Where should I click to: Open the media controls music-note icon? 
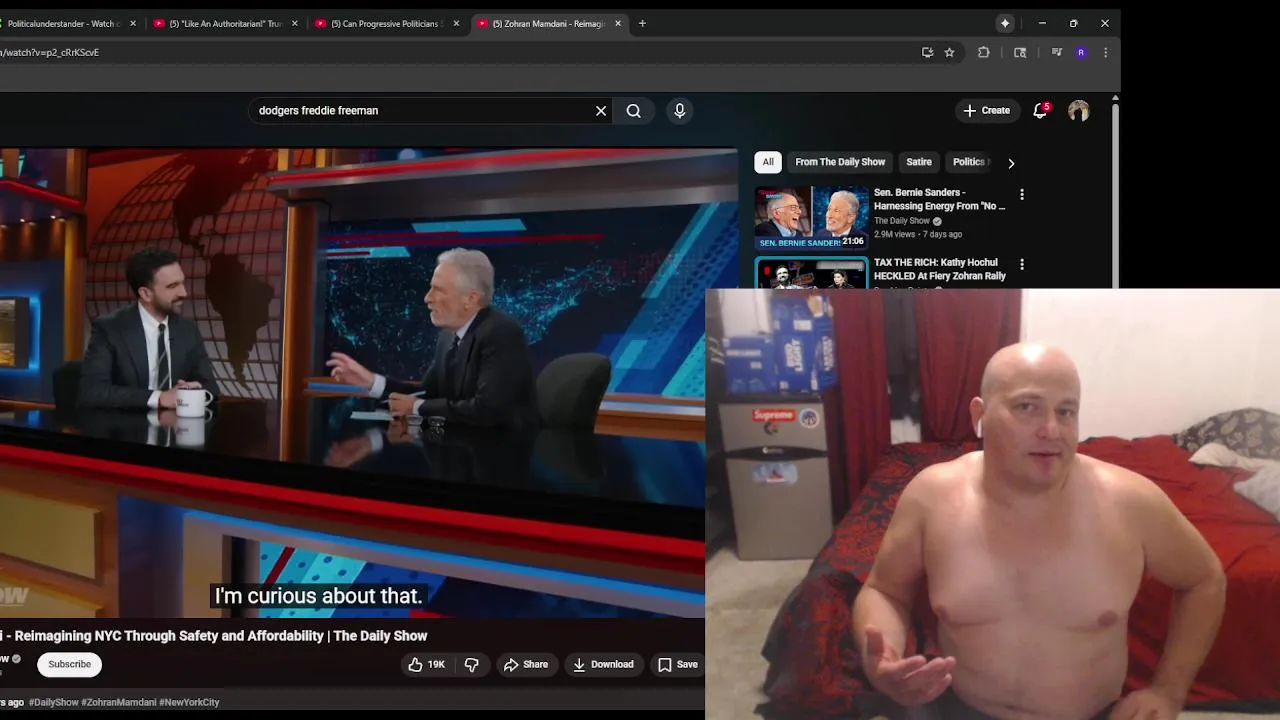tap(1056, 52)
